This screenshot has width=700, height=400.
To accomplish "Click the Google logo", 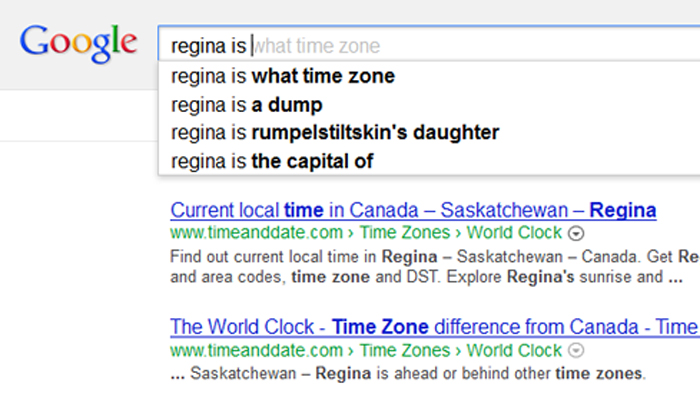I will point(78,42).
